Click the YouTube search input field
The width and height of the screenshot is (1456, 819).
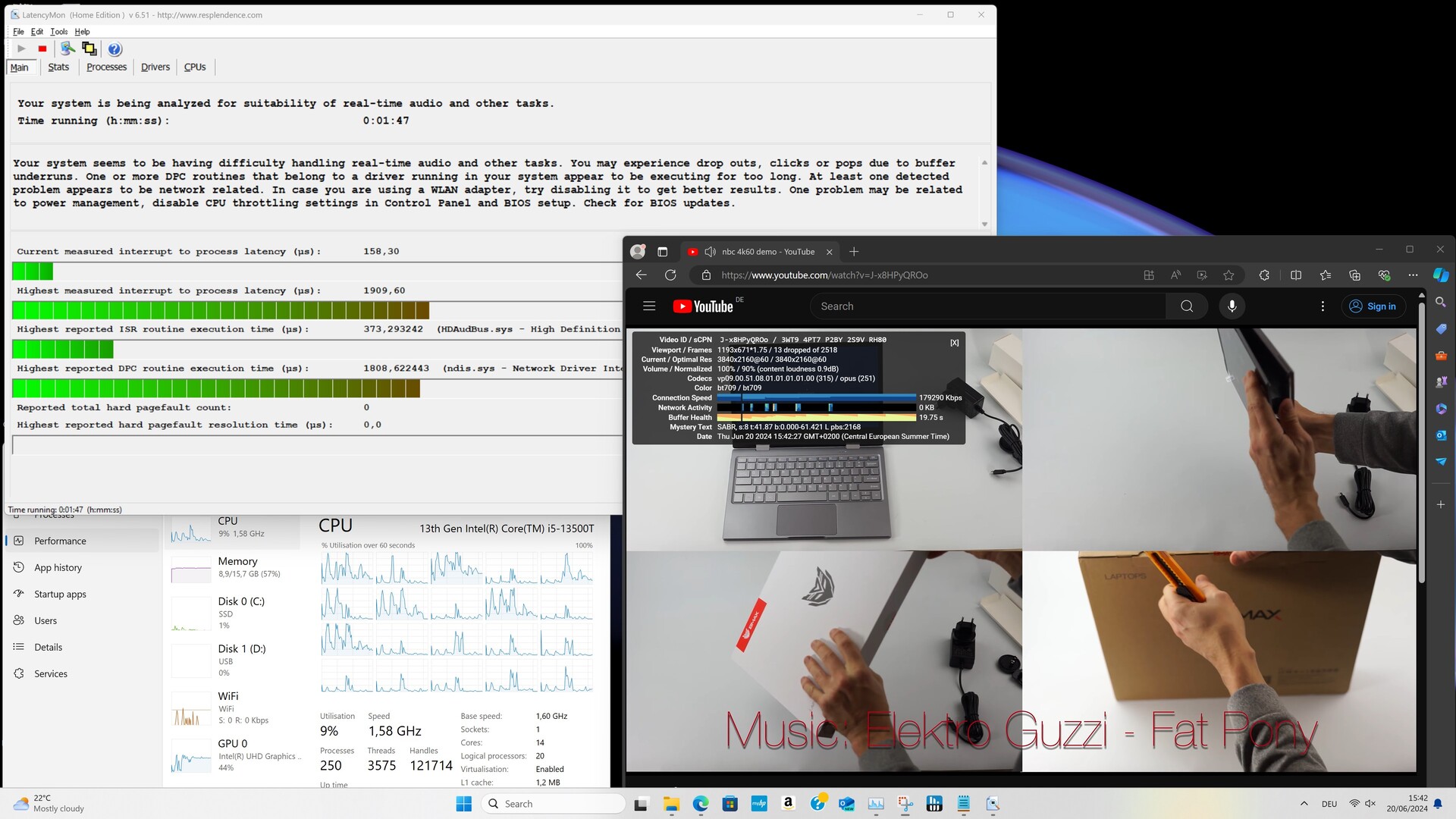click(986, 306)
